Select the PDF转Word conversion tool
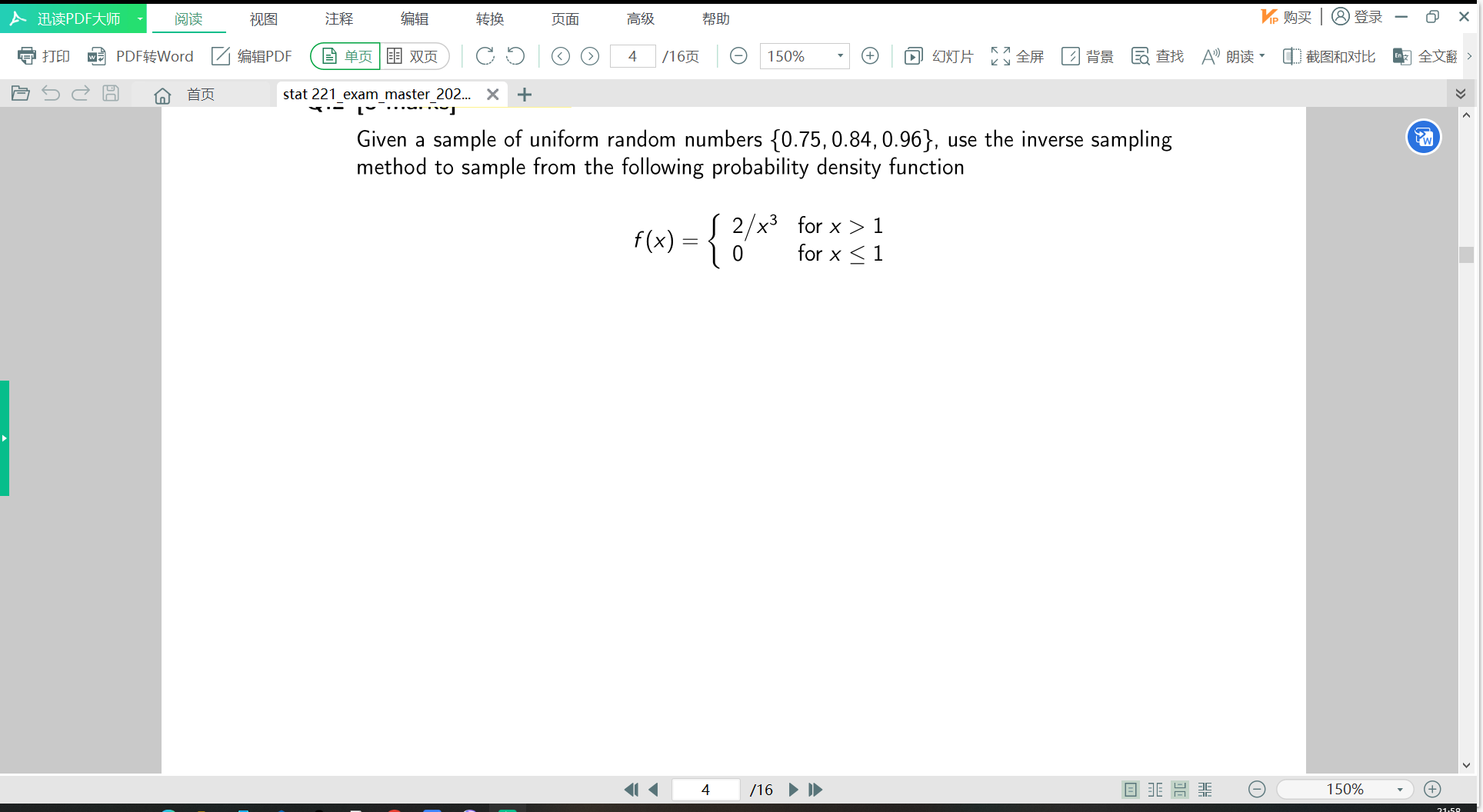The width and height of the screenshot is (1483, 812). 141,55
